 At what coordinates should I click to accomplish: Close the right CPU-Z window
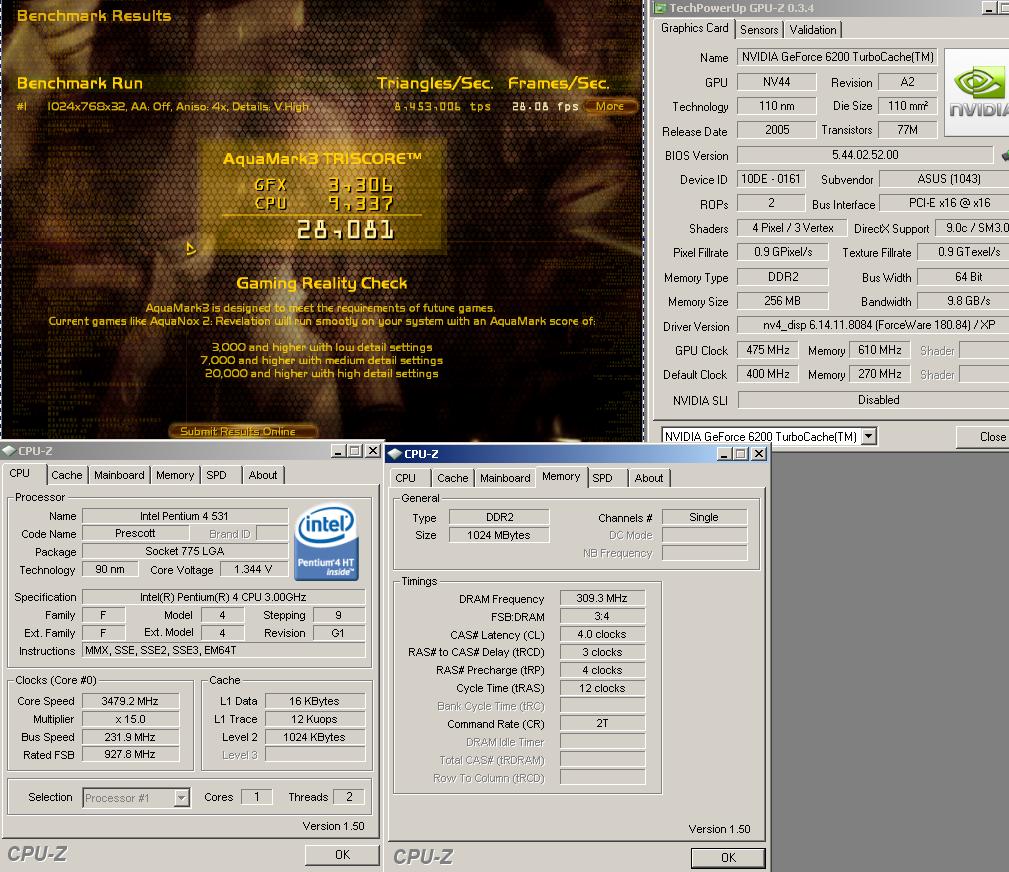pyautogui.click(x=759, y=454)
